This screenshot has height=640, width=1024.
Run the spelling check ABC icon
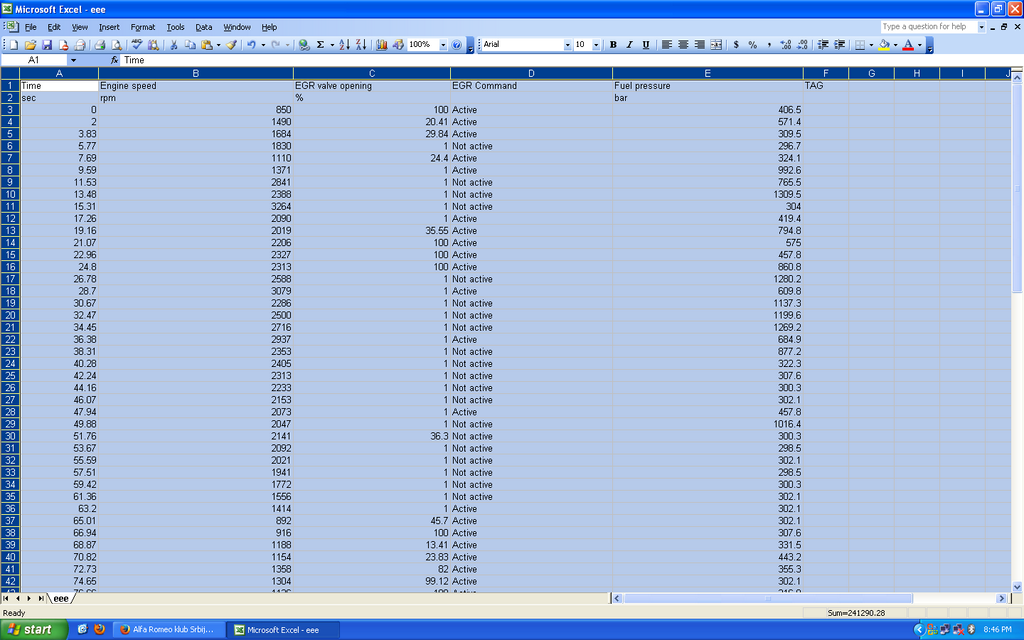[136, 44]
